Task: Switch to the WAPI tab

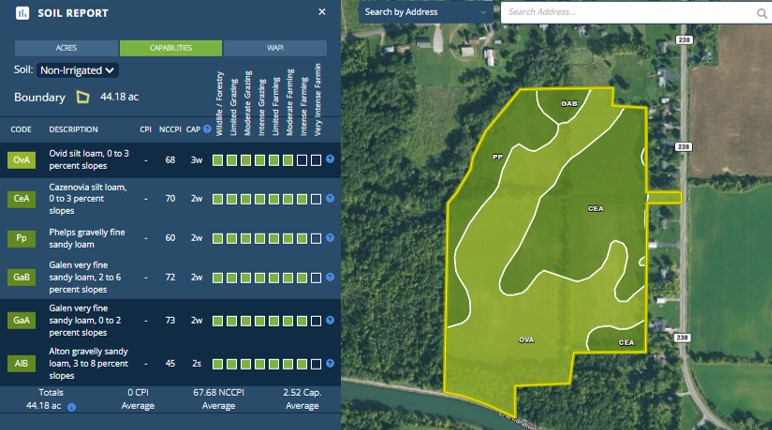Action: click(x=275, y=48)
